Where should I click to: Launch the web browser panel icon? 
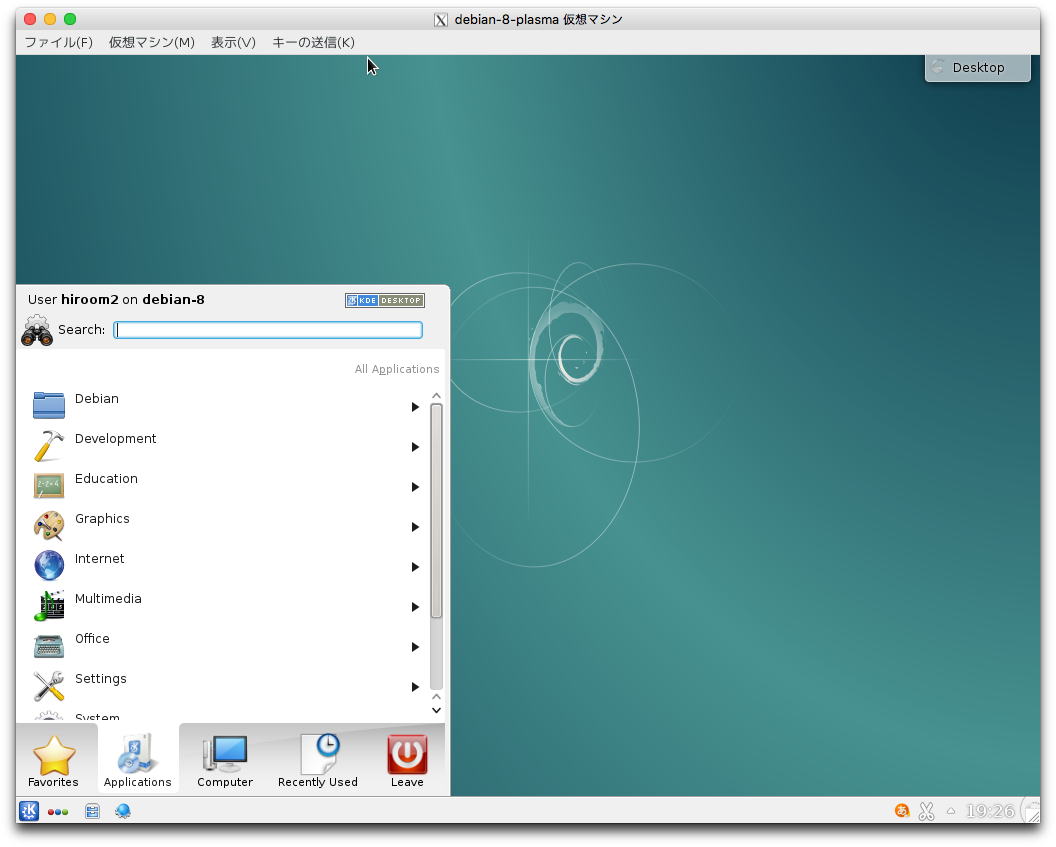tap(123, 811)
